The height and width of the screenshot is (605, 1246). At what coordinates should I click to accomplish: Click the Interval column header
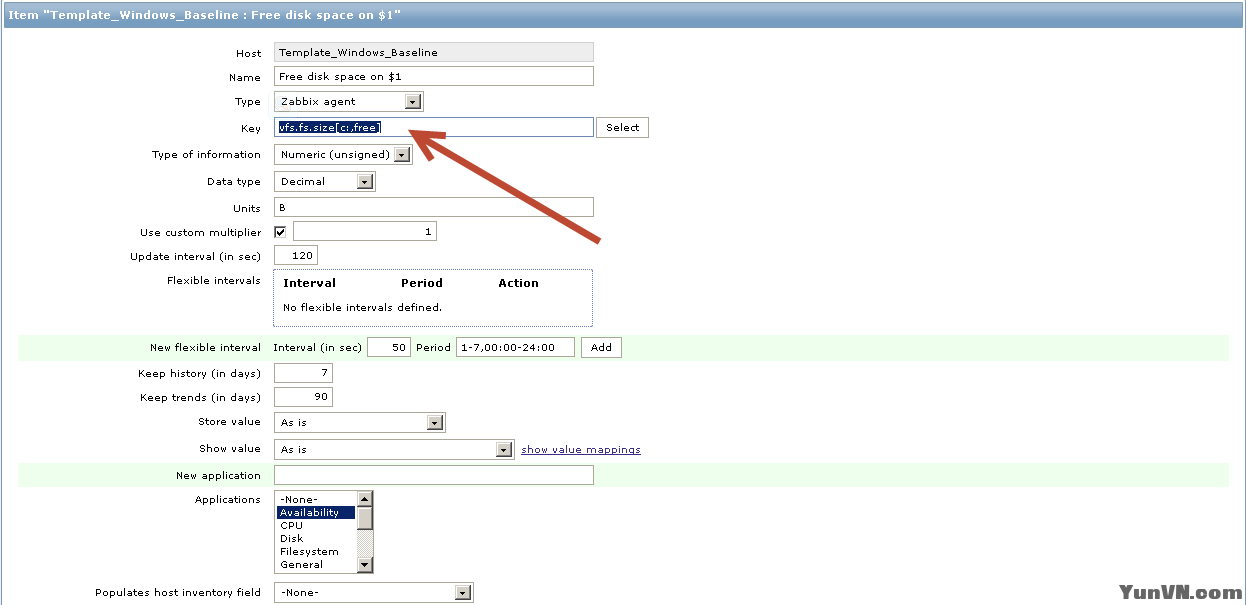(x=309, y=283)
